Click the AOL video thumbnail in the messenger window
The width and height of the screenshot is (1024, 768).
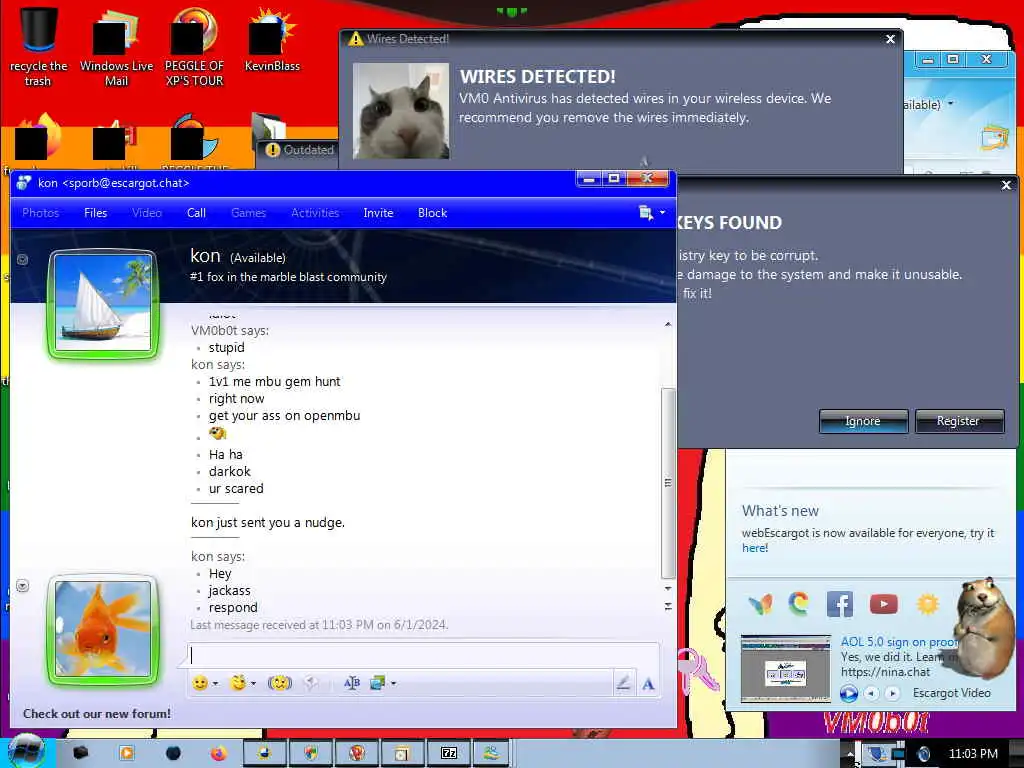tap(786, 668)
